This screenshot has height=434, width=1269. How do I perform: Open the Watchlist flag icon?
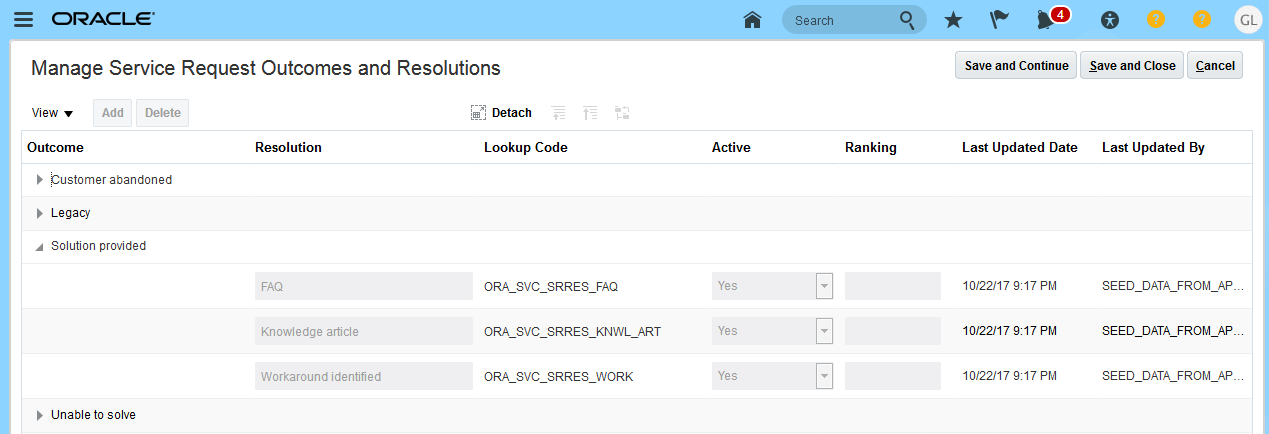click(x=999, y=20)
